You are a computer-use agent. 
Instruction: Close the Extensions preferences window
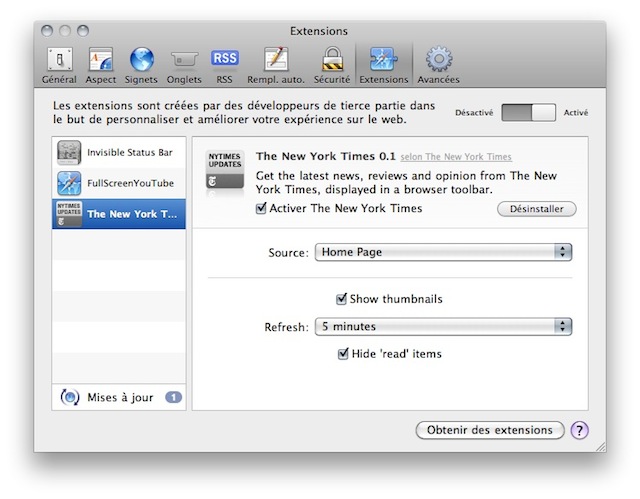pyautogui.click(x=47, y=31)
